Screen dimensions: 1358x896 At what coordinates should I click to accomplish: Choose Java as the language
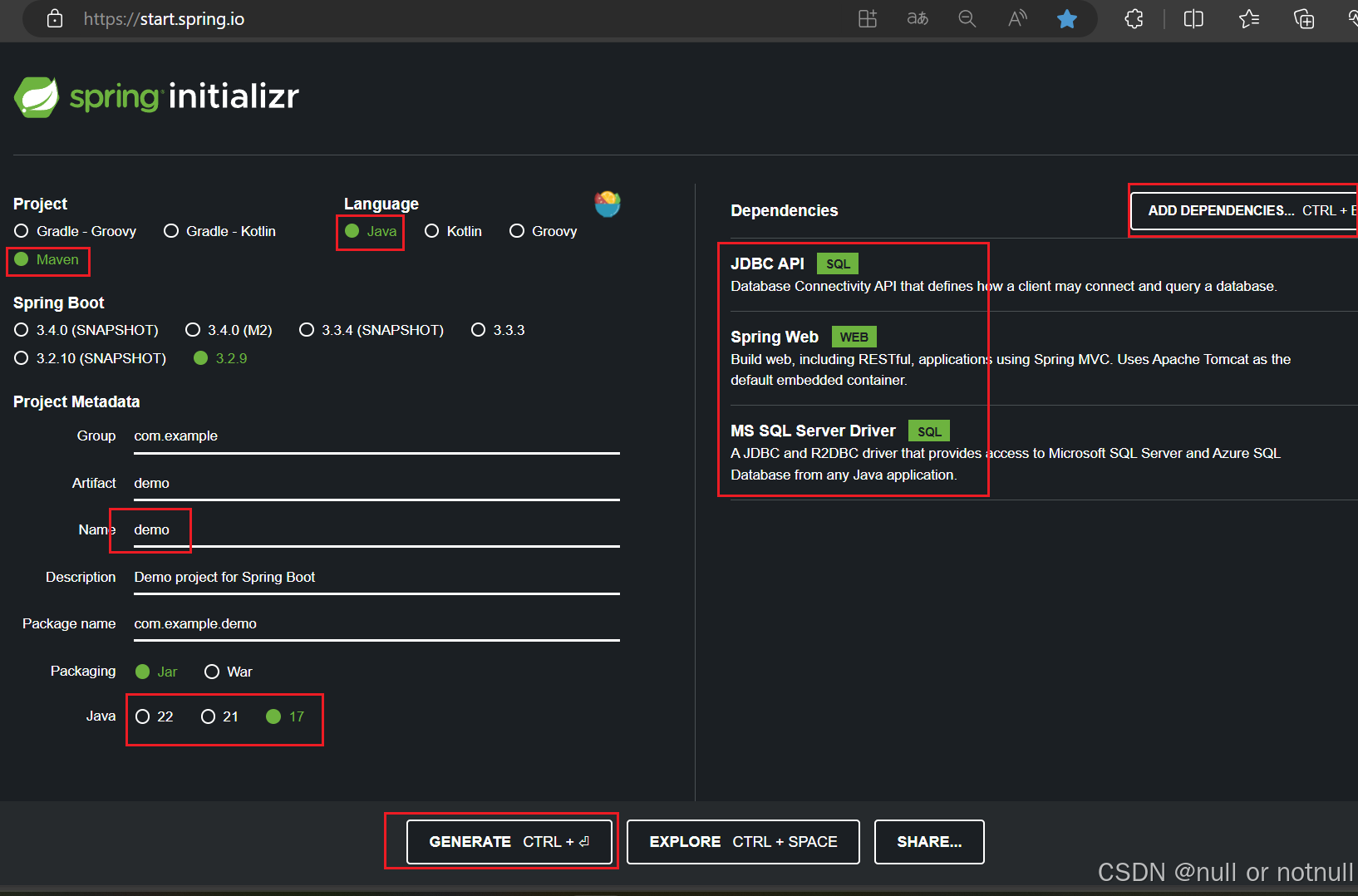371,231
